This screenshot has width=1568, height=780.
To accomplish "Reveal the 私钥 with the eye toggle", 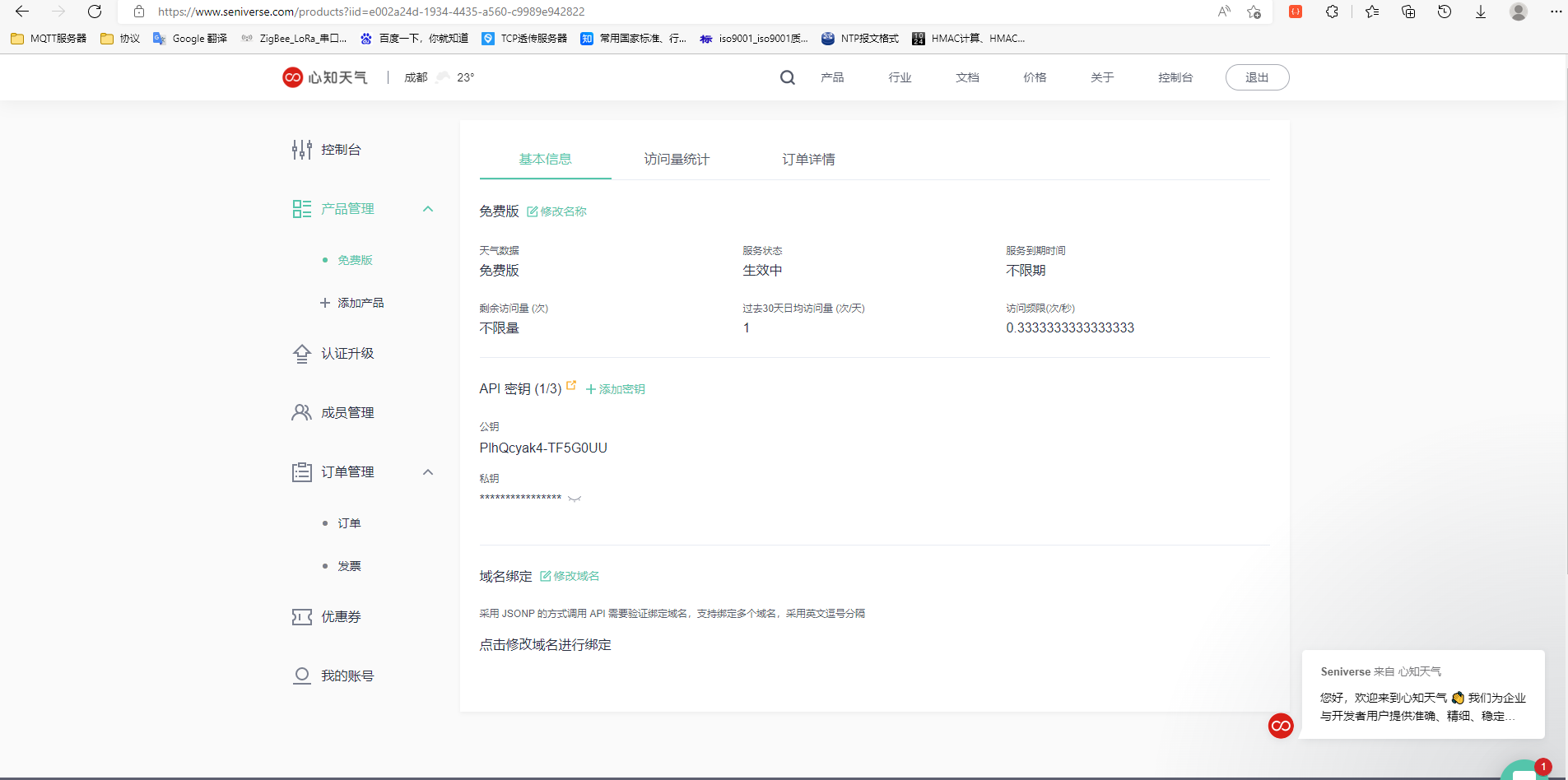I will [x=575, y=497].
